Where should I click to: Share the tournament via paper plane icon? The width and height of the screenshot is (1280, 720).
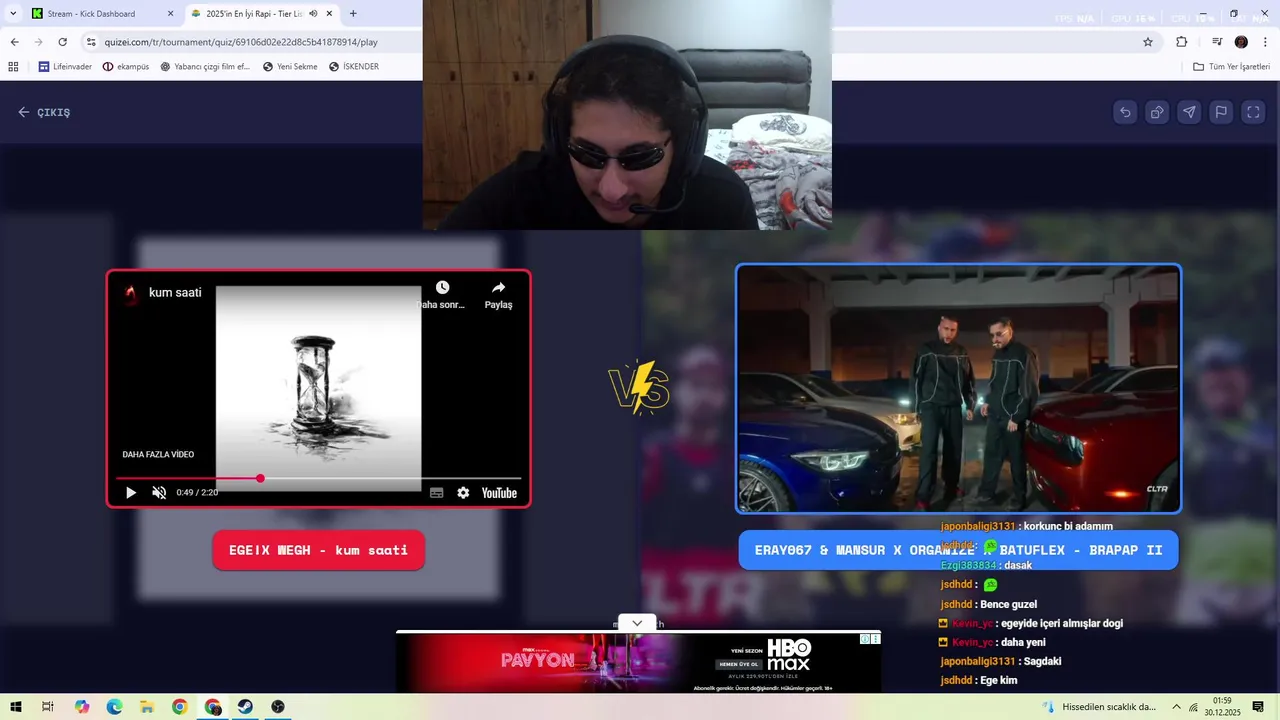pos(1189,112)
